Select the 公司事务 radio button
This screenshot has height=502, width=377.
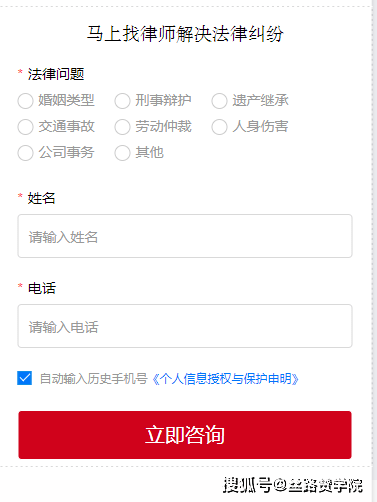[x=26, y=153]
